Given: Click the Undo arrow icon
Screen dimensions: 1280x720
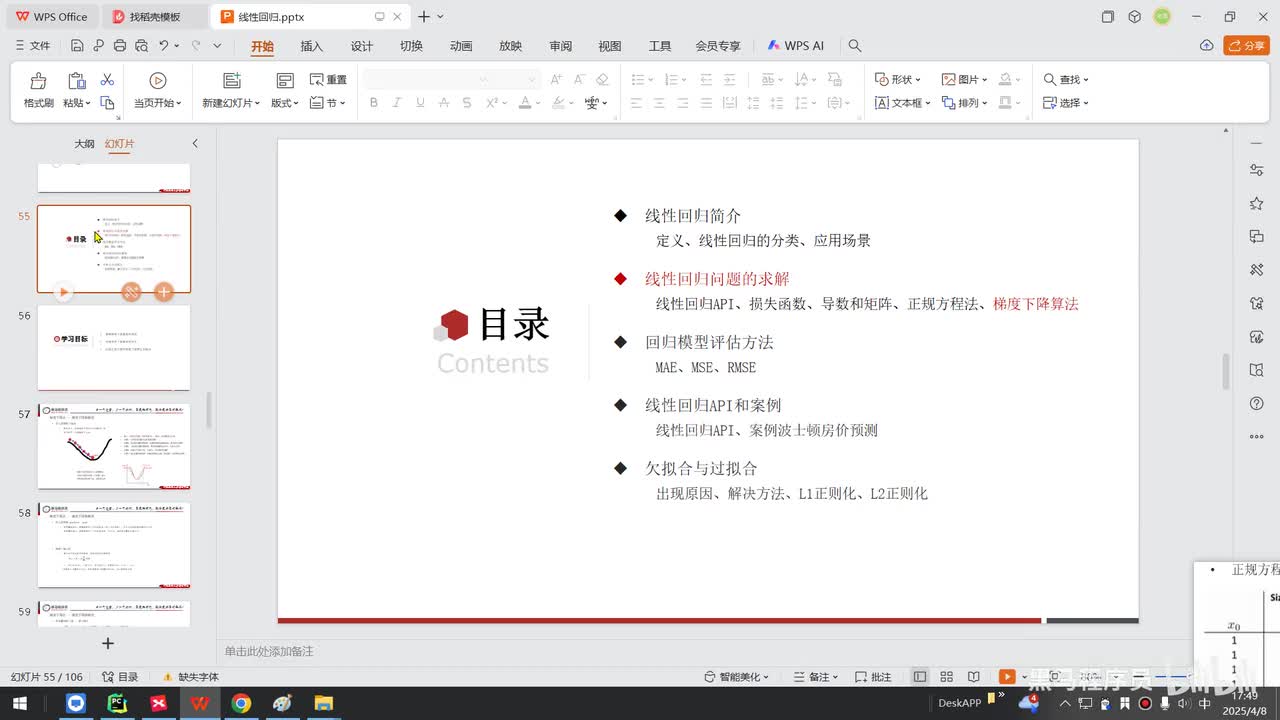Looking at the screenshot, I should [163, 46].
